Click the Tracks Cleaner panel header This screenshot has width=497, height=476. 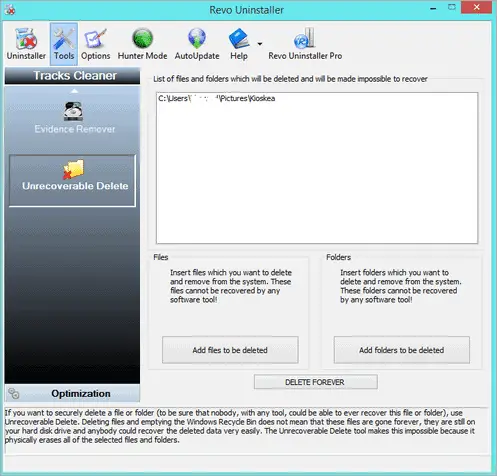tap(72, 76)
